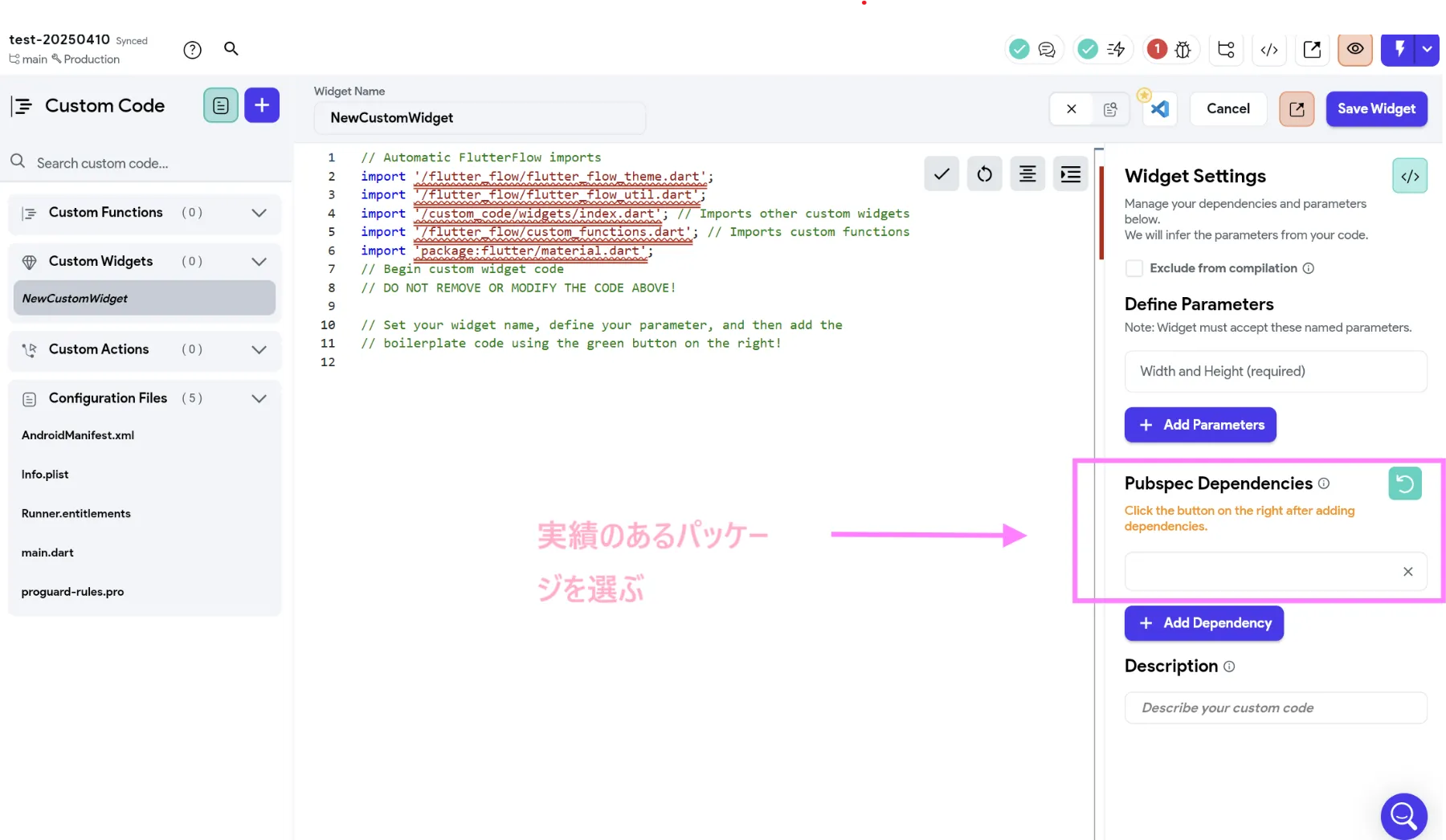The width and height of the screenshot is (1446, 840).
Task: Open main.dart configuration file
Action: pos(47,553)
